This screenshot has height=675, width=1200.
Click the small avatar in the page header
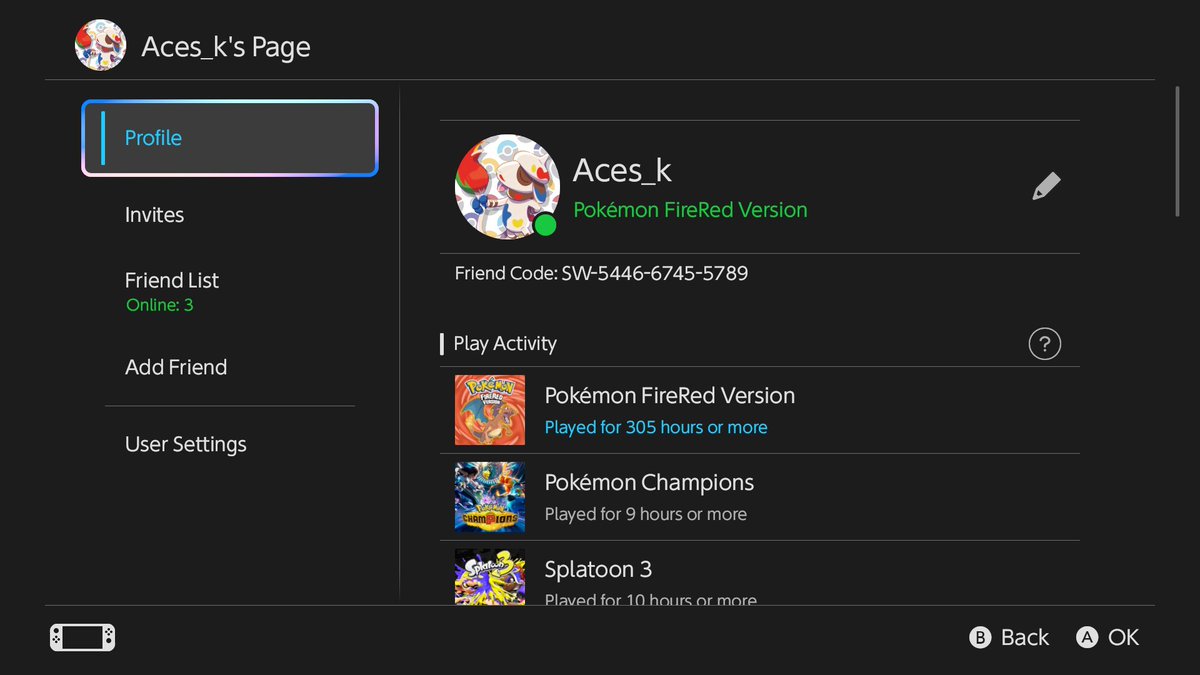[101, 46]
